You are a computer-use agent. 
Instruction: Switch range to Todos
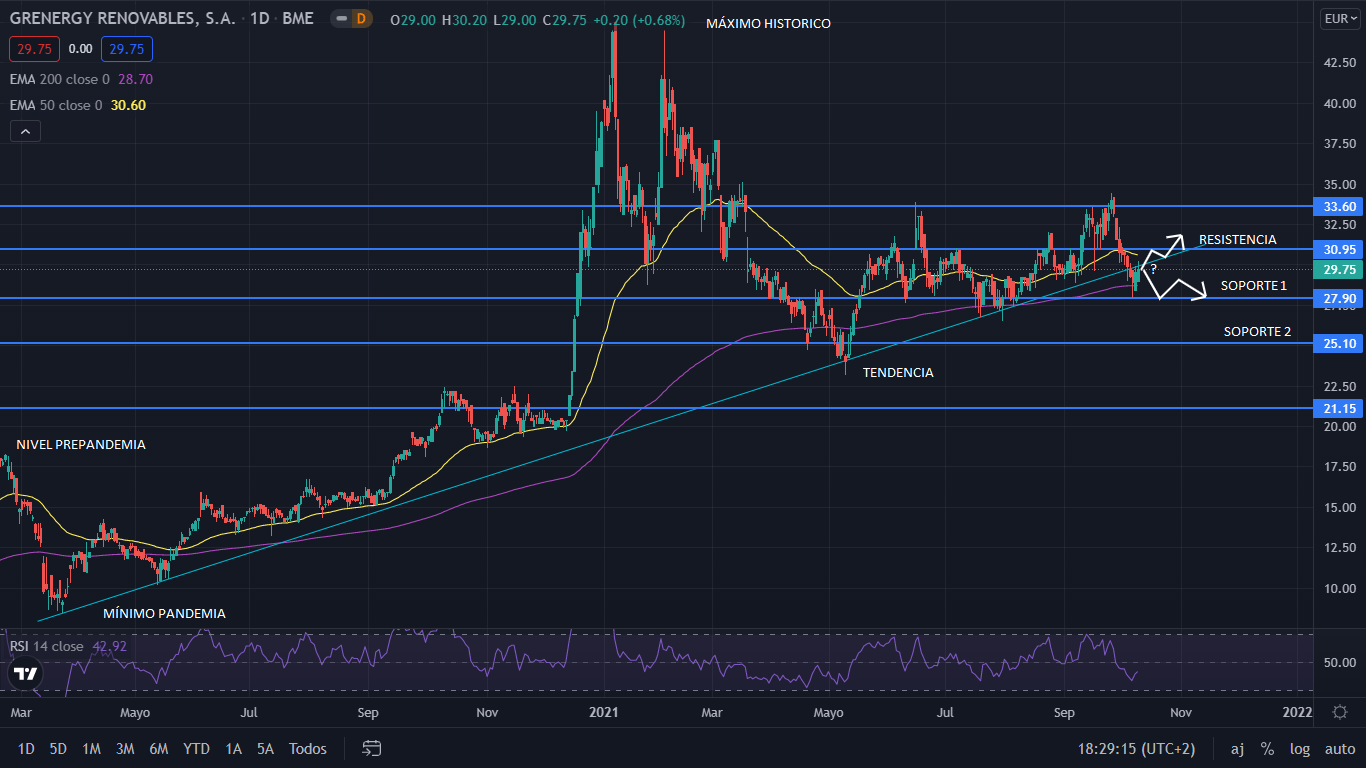click(308, 748)
